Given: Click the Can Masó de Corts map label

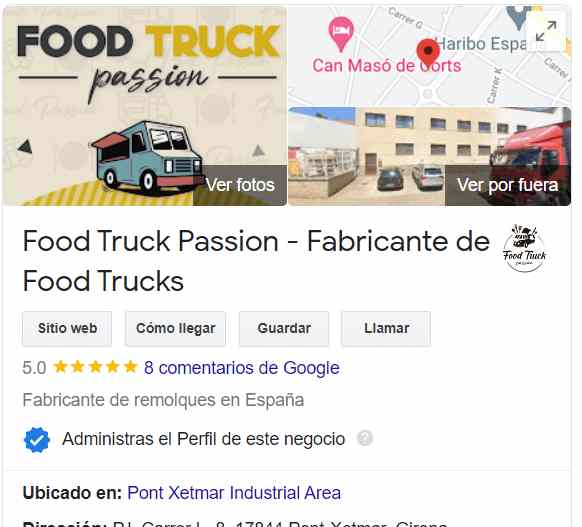Looking at the screenshot, I should point(386,66).
